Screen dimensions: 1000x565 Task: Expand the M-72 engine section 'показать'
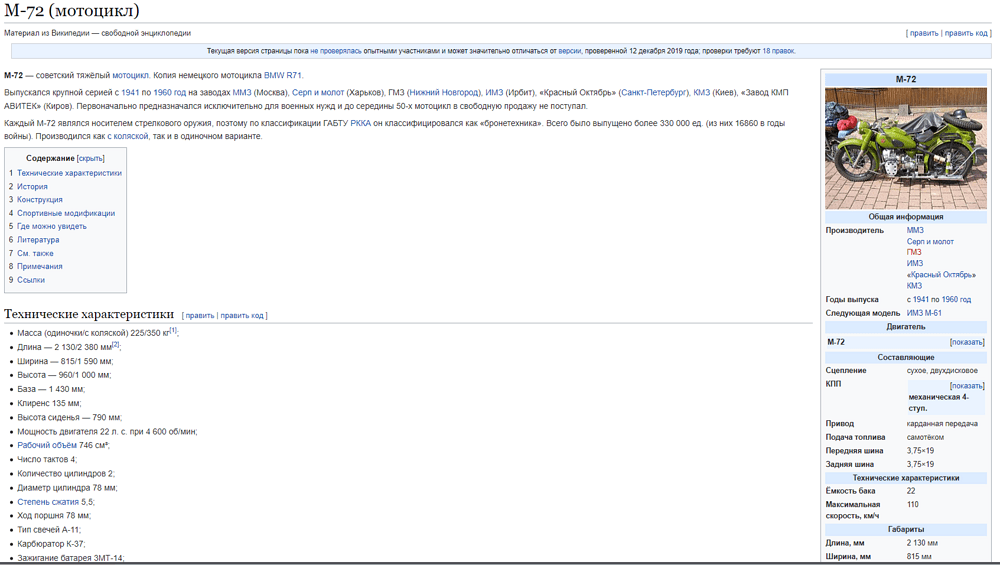pos(967,342)
